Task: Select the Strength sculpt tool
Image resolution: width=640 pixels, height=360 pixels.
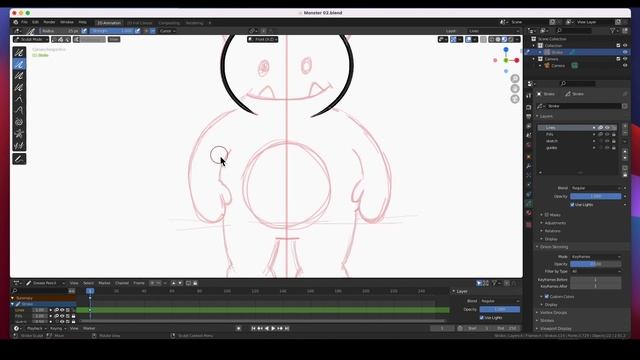Action: pyautogui.click(x=19, y=76)
